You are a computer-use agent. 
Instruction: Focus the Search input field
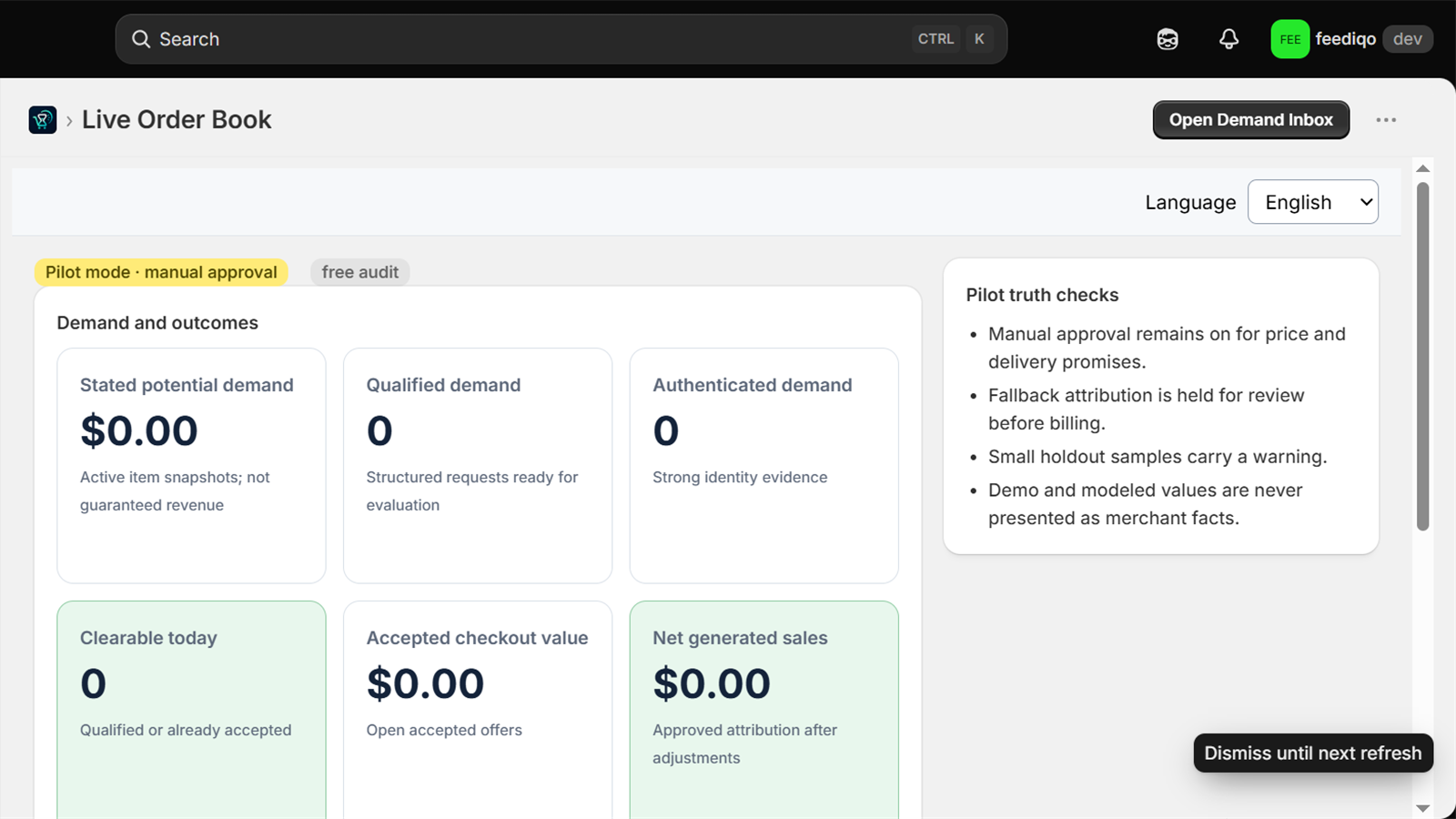pyautogui.click(x=561, y=39)
